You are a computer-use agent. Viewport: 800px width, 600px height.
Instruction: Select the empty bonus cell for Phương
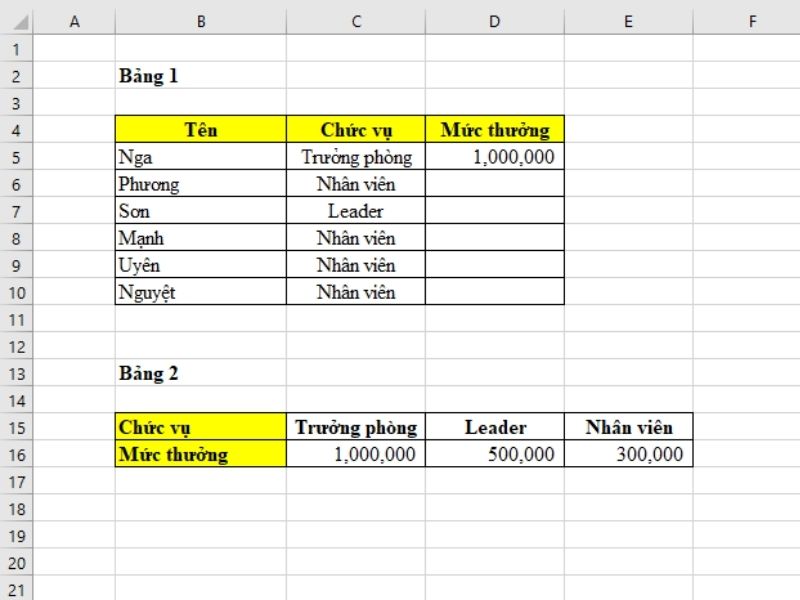pos(494,184)
